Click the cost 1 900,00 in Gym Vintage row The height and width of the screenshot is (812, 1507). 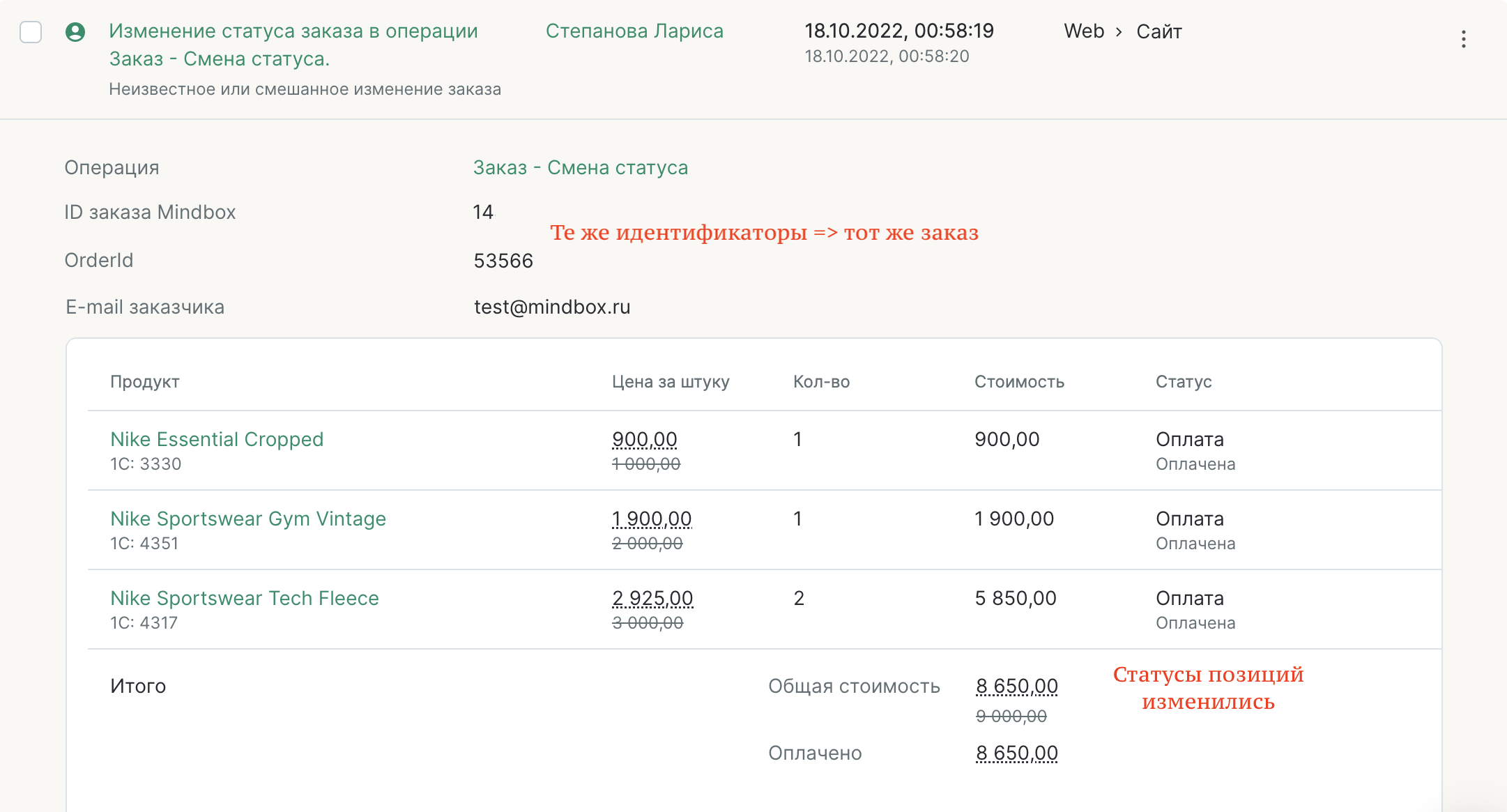click(1014, 519)
